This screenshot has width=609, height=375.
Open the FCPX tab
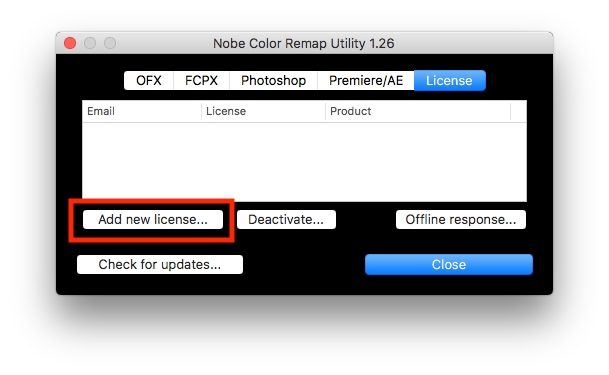tap(201, 80)
